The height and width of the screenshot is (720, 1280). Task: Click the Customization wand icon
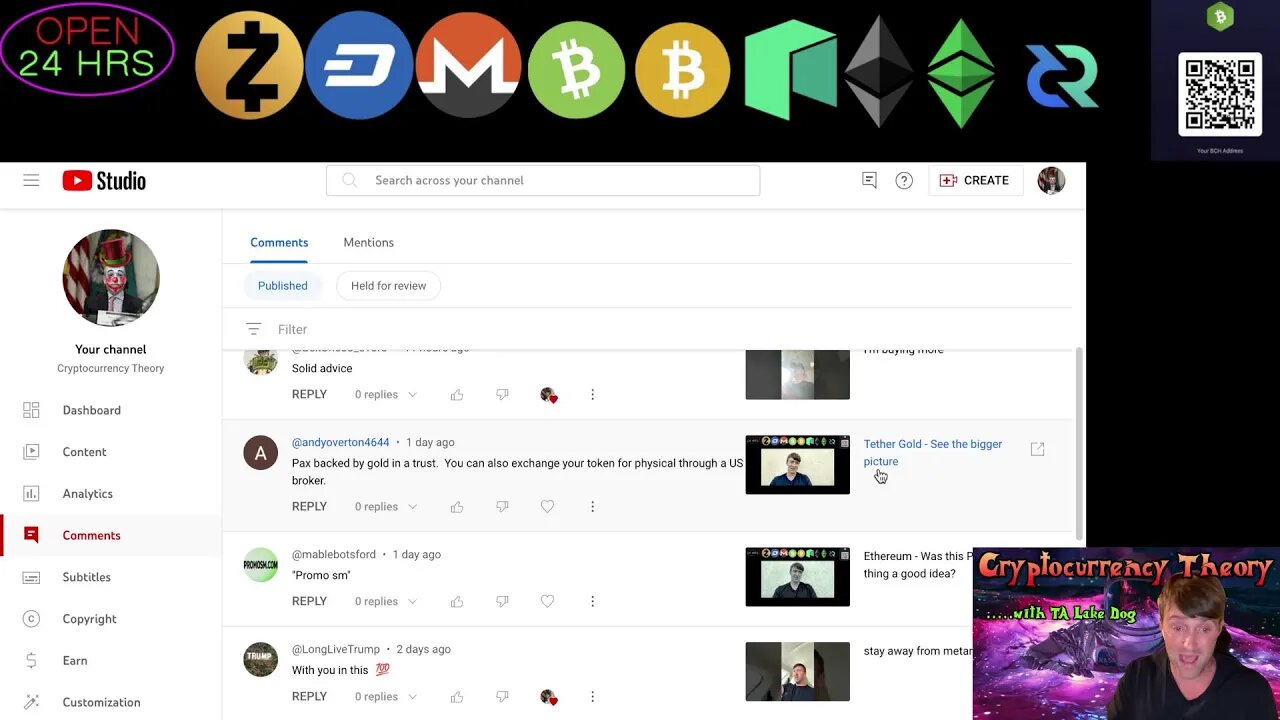(x=31, y=702)
